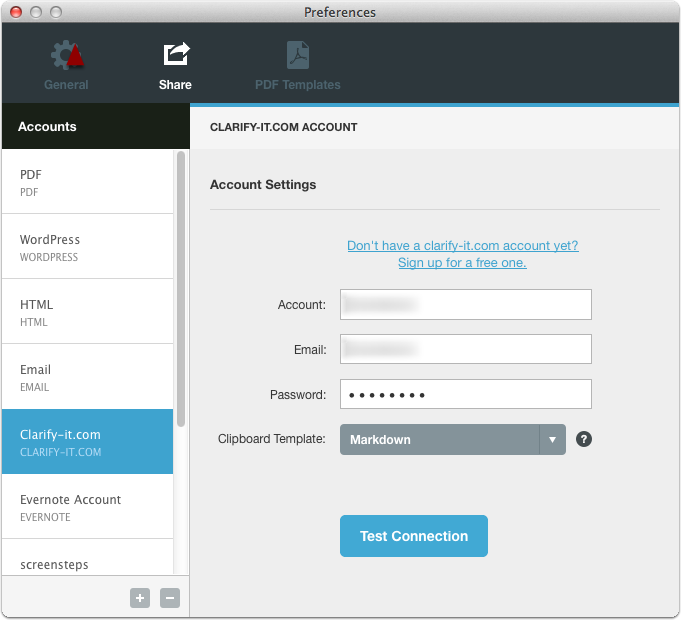The width and height of the screenshot is (681, 620).
Task: Zoom the Preferences window
Action: tap(56, 12)
